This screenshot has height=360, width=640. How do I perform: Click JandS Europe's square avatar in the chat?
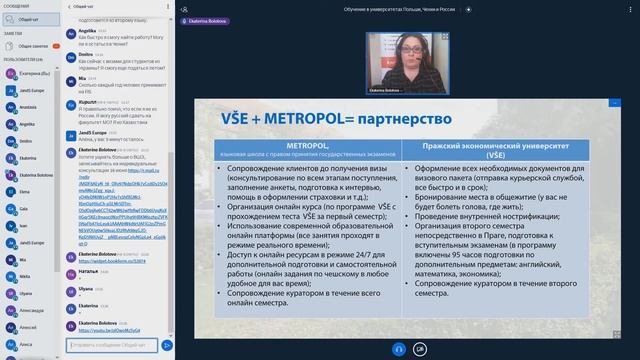(x=71, y=136)
